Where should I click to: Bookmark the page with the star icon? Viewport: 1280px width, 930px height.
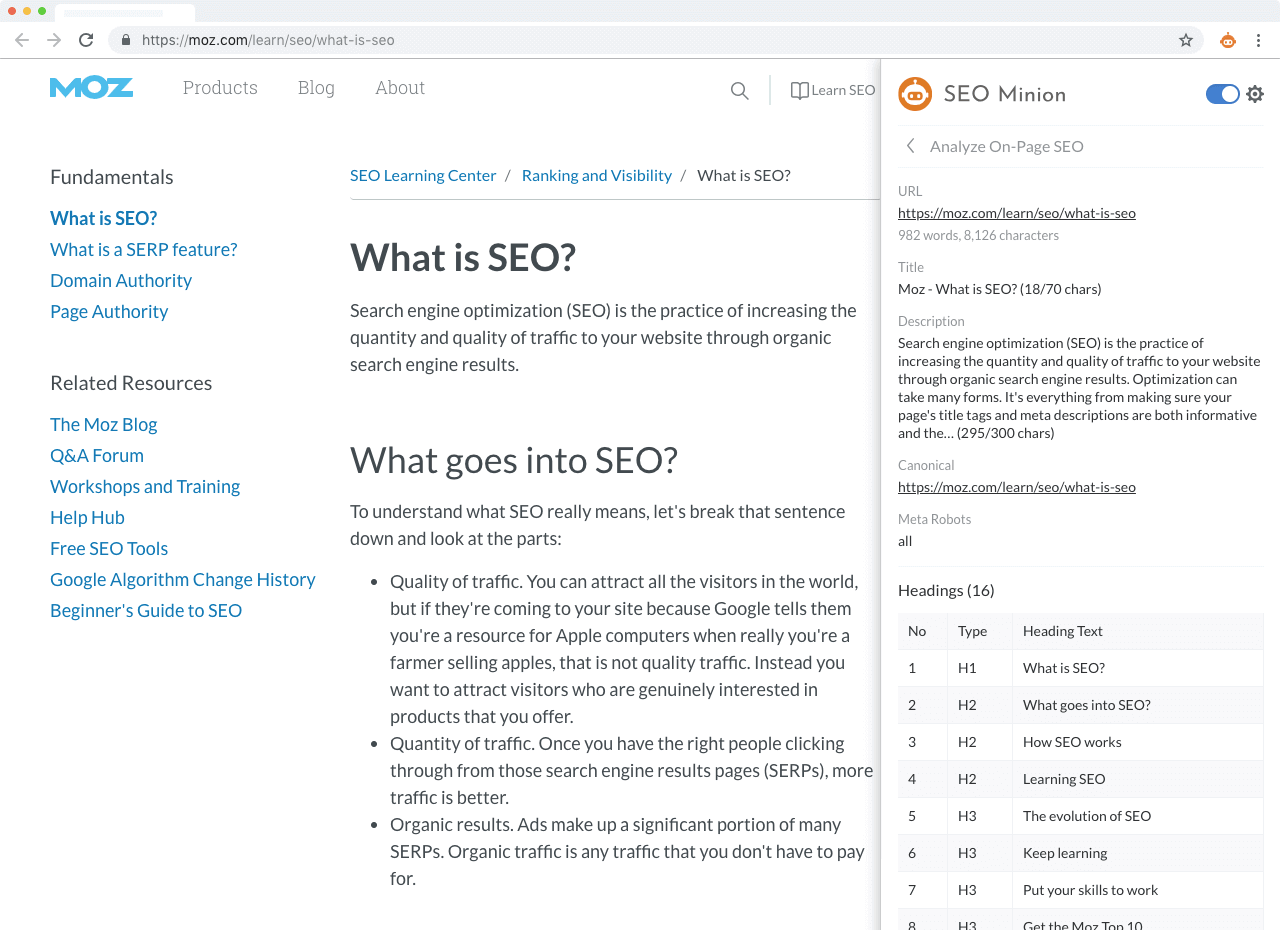pyautogui.click(x=1185, y=40)
